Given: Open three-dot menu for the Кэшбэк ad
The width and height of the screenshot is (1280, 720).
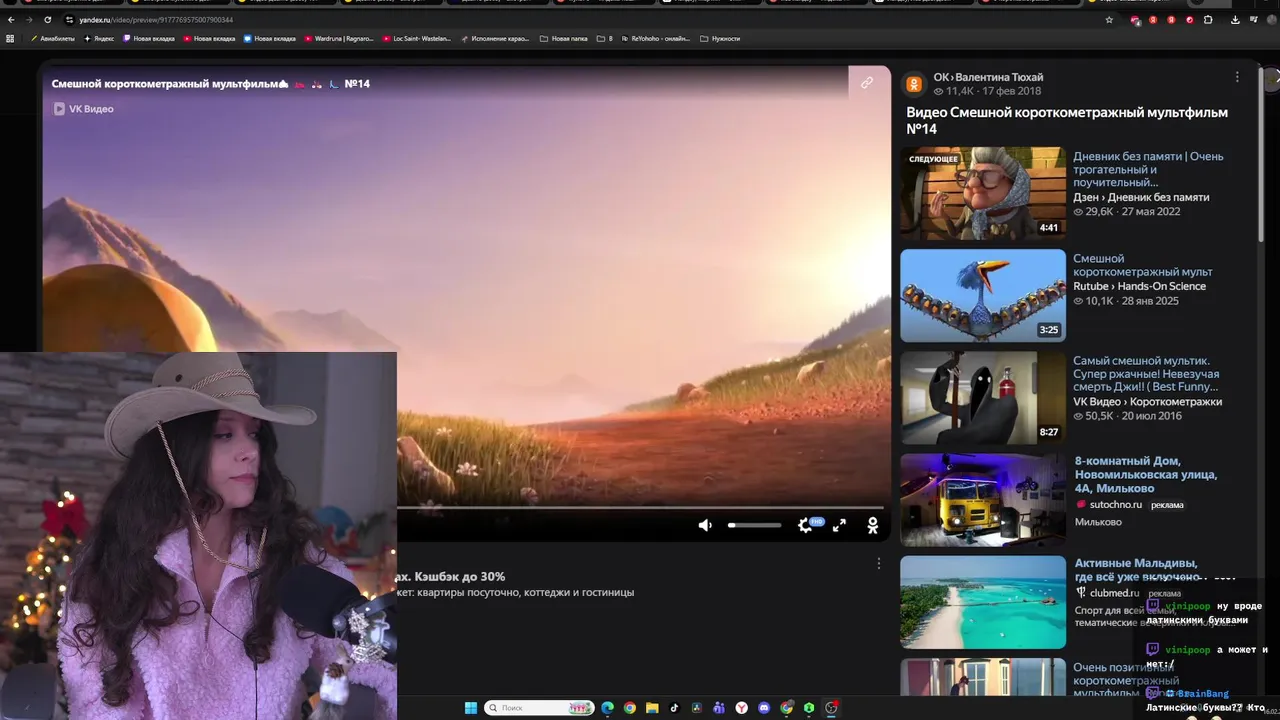Looking at the screenshot, I should [x=879, y=564].
